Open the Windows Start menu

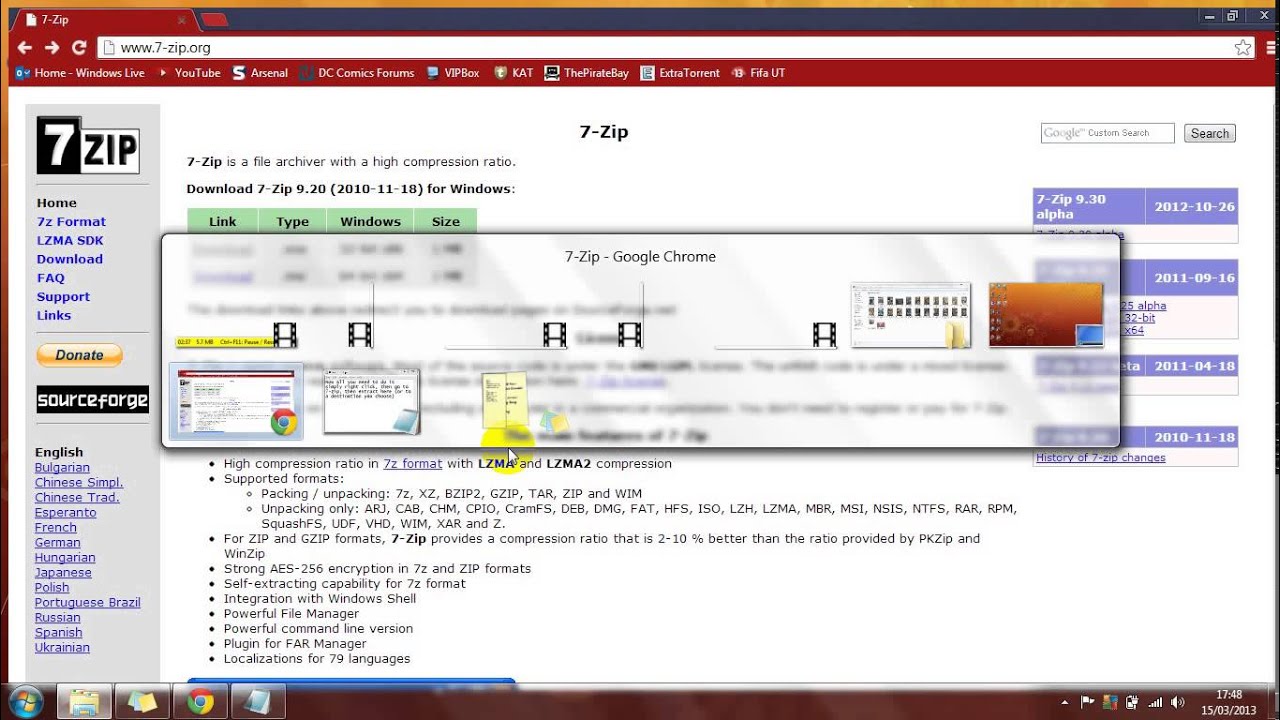pos(24,702)
